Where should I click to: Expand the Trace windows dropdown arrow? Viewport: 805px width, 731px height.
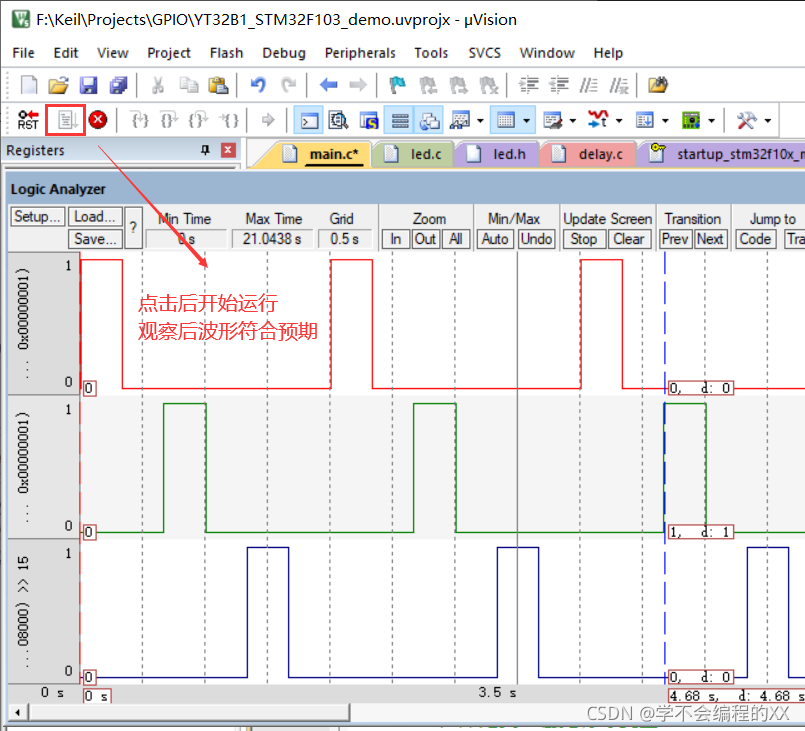pyautogui.click(x=665, y=121)
